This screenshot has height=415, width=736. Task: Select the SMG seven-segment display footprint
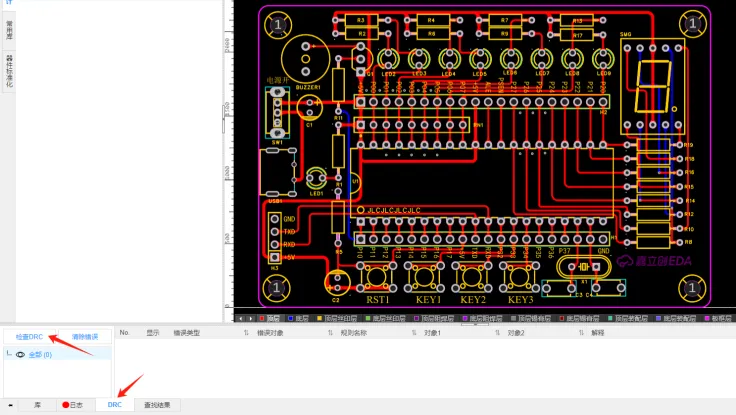pos(652,86)
